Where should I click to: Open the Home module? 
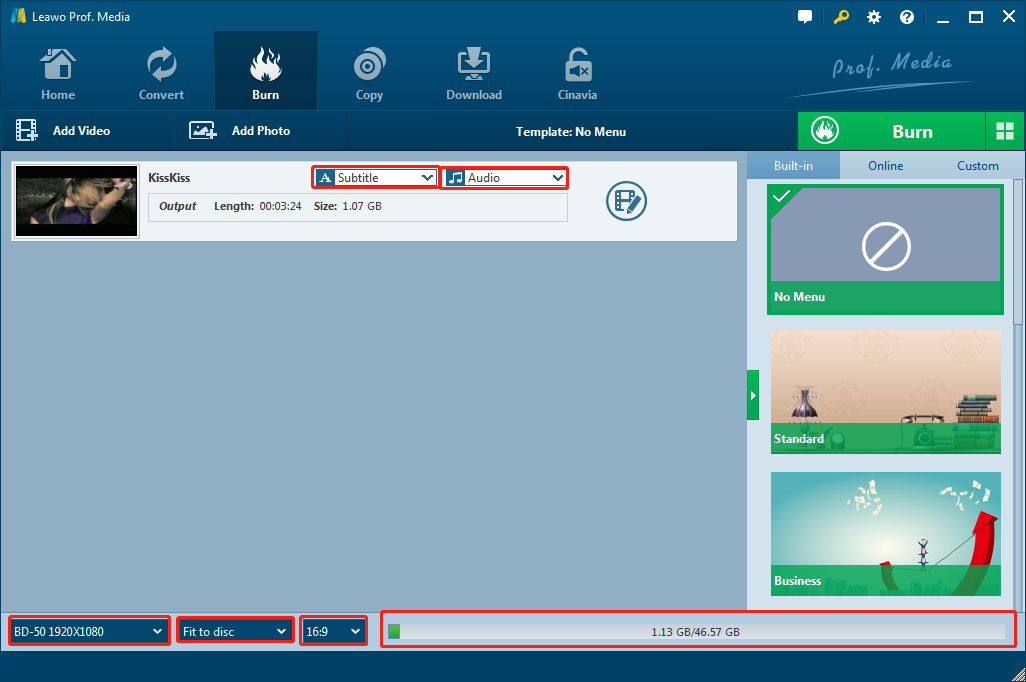pos(58,74)
